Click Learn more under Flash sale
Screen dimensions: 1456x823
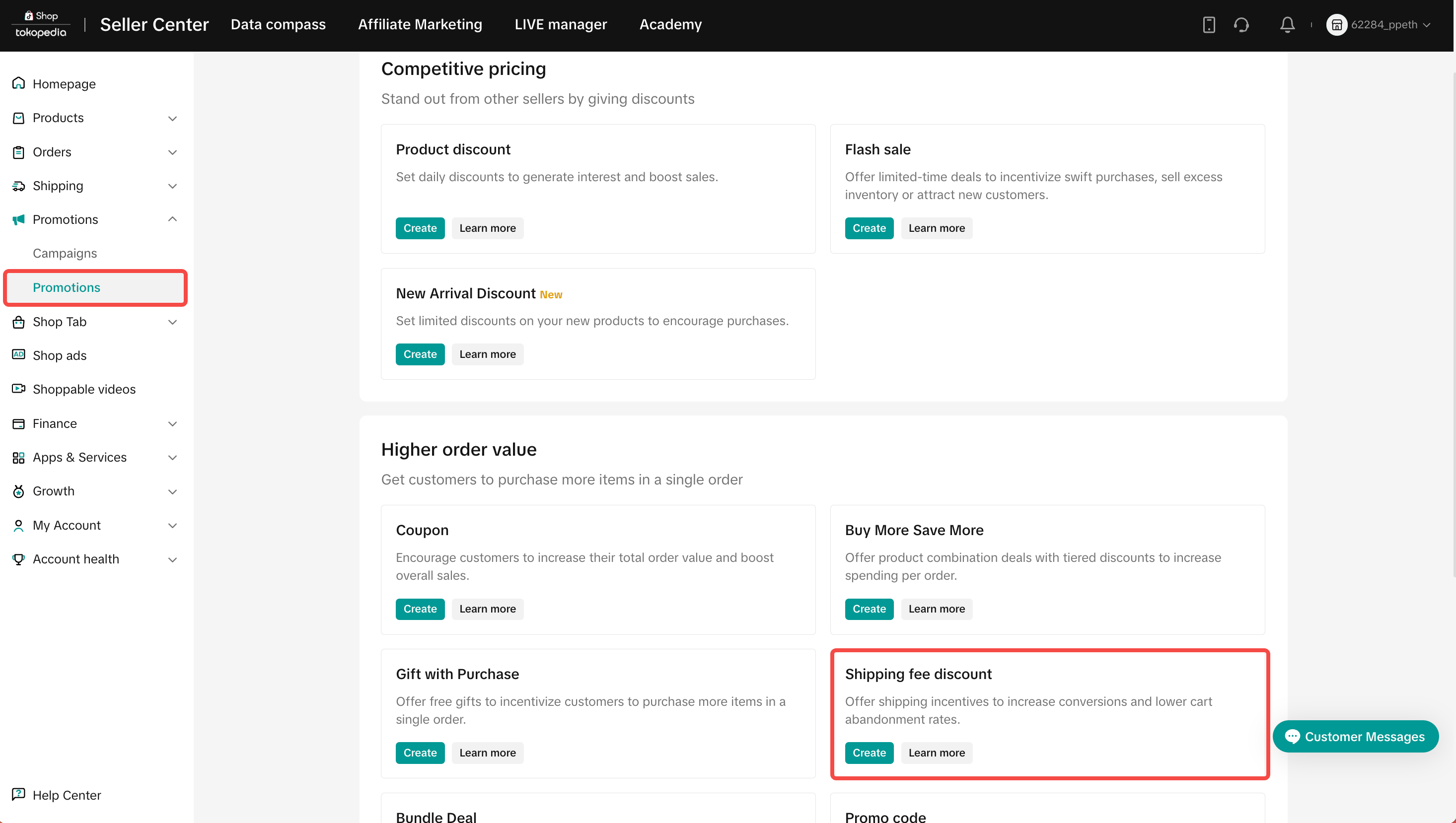(937, 228)
